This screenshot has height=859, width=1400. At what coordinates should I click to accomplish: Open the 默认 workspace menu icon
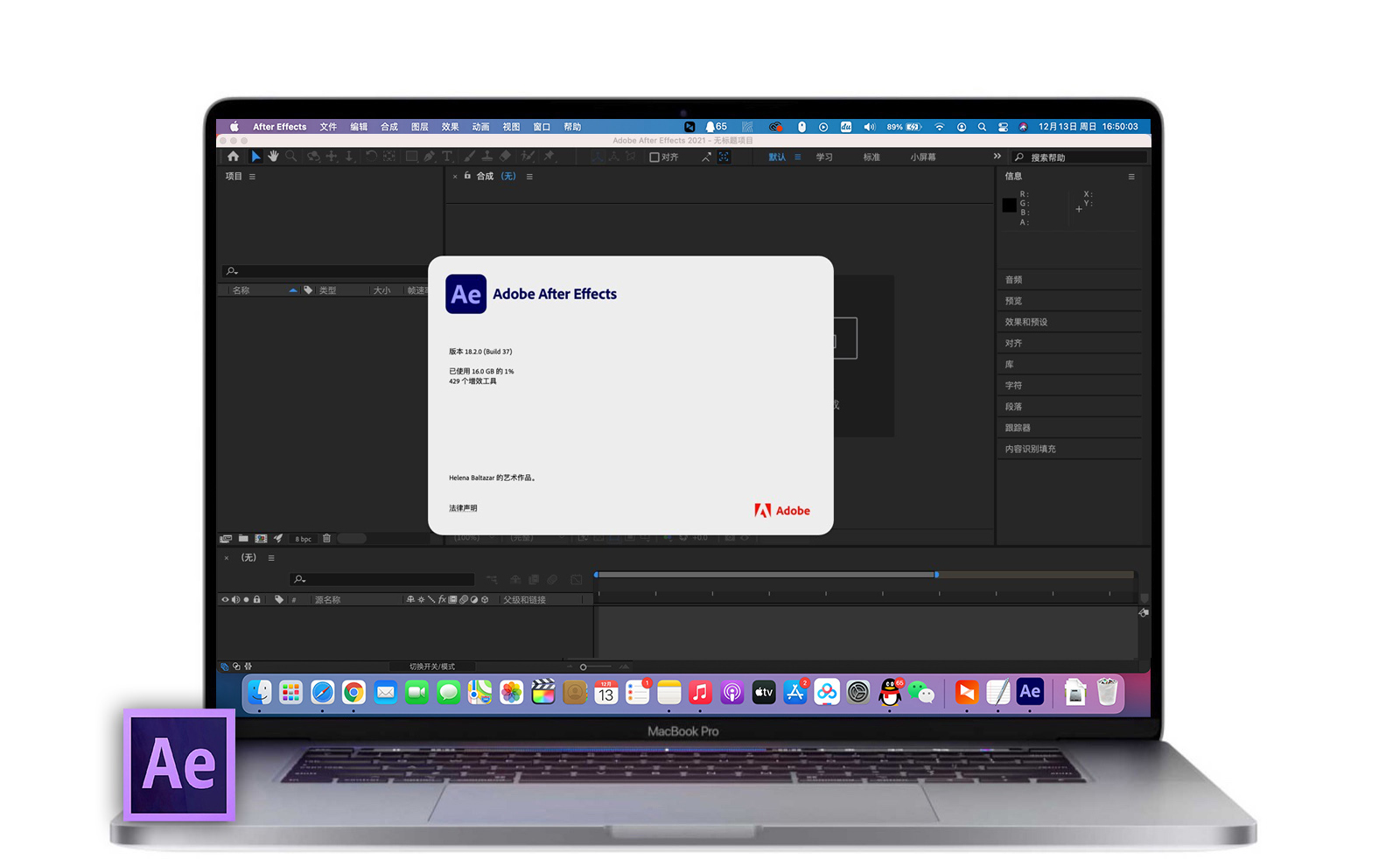tap(798, 157)
